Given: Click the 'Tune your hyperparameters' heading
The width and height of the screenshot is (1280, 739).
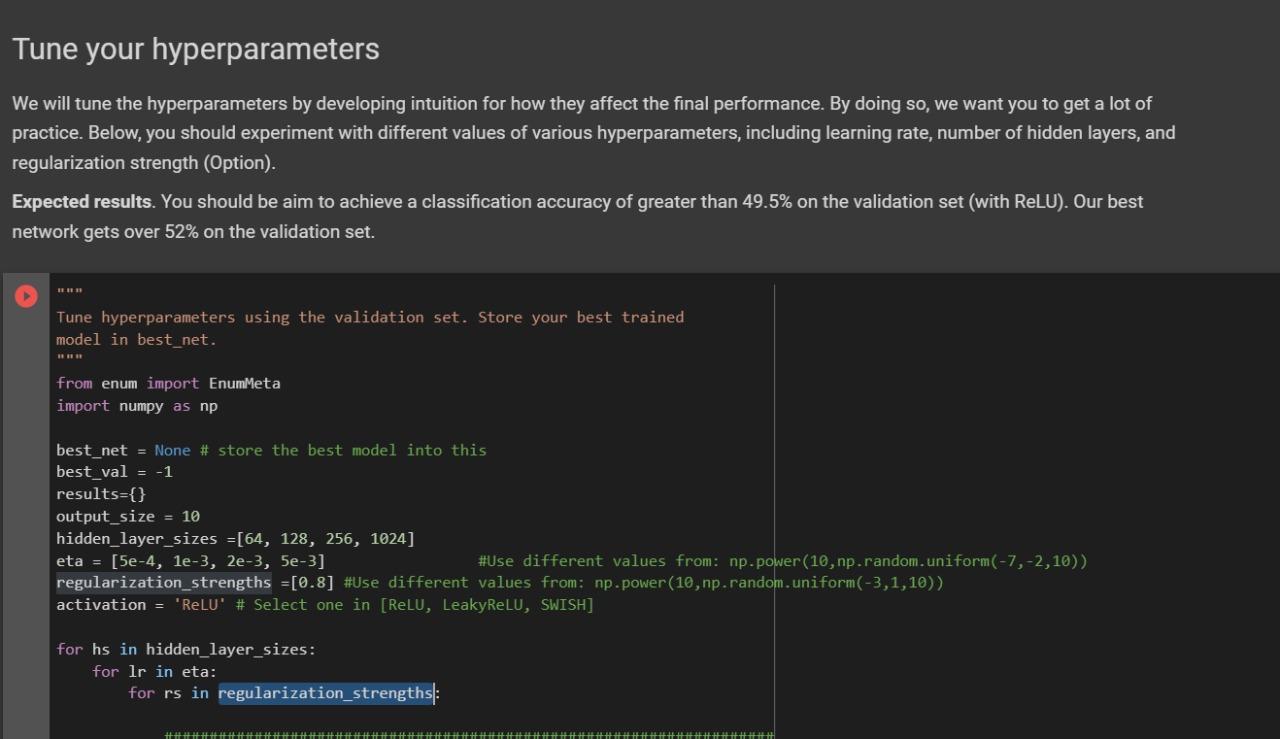Looking at the screenshot, I should pos(195,48).
